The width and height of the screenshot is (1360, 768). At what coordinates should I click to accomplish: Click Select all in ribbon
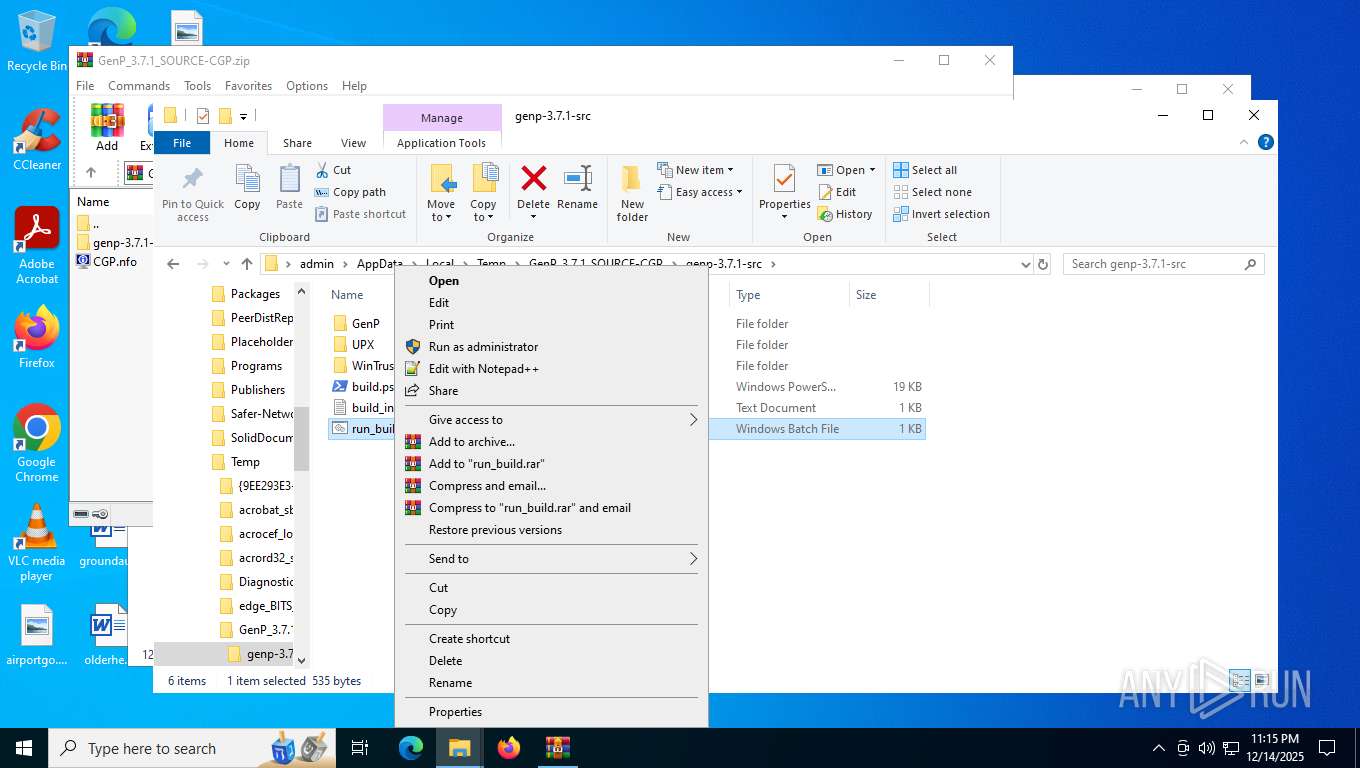(x=925, y=170)
